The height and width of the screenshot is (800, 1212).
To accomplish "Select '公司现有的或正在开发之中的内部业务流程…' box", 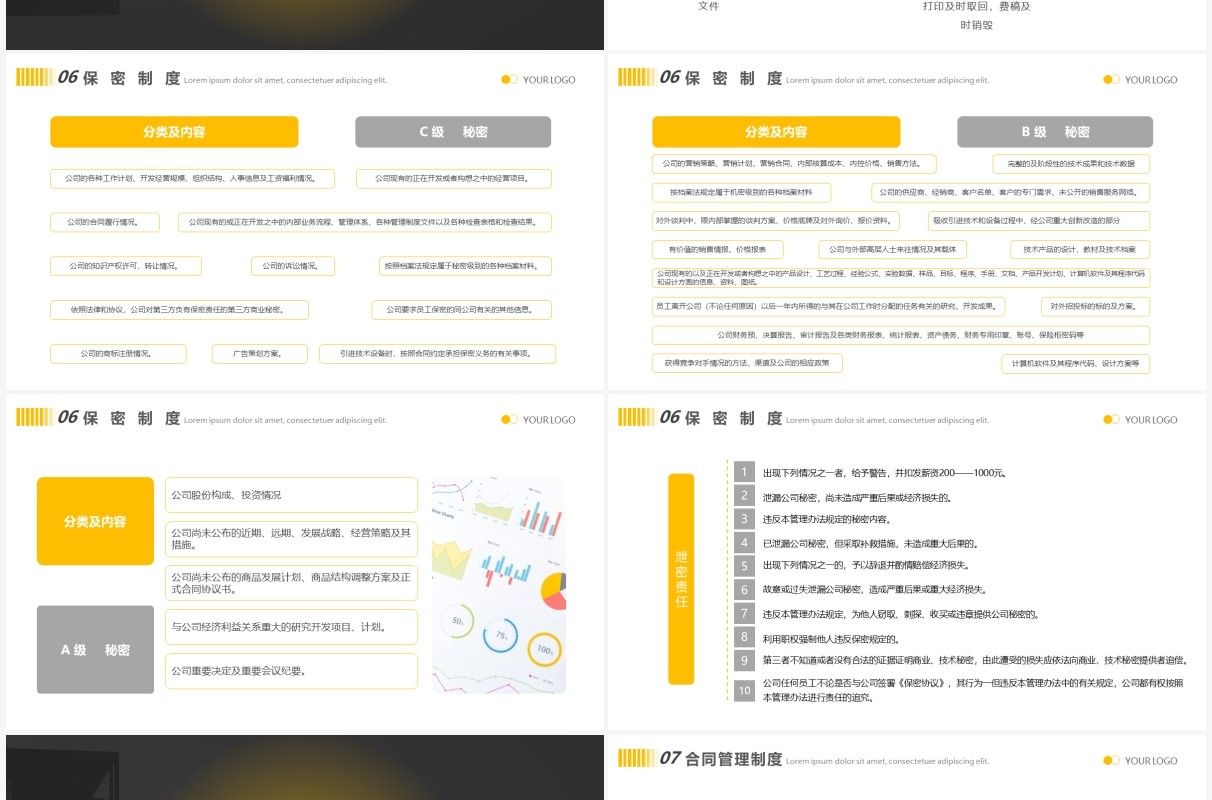I will click(365, 222).
